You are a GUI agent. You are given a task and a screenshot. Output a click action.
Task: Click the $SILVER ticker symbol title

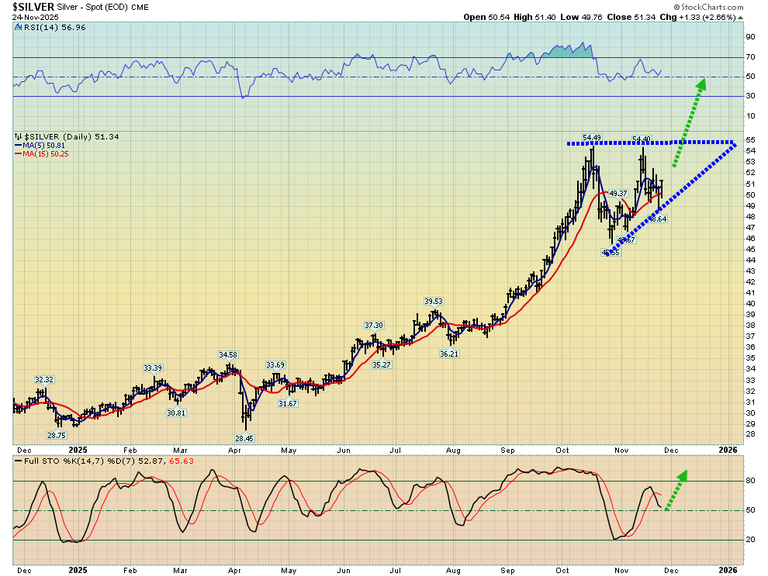(33, 6)
